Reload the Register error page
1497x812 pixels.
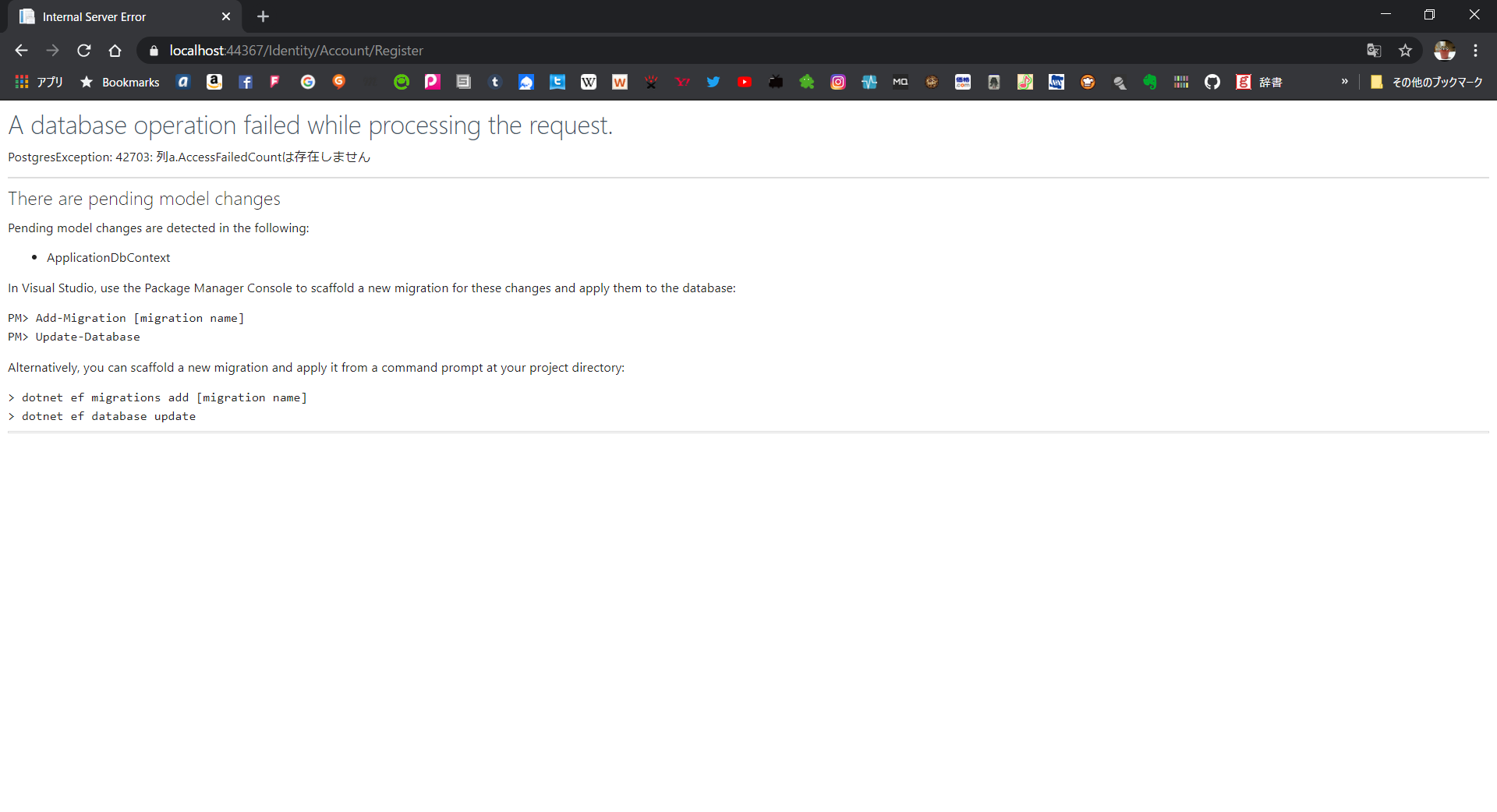coord(84,51)
